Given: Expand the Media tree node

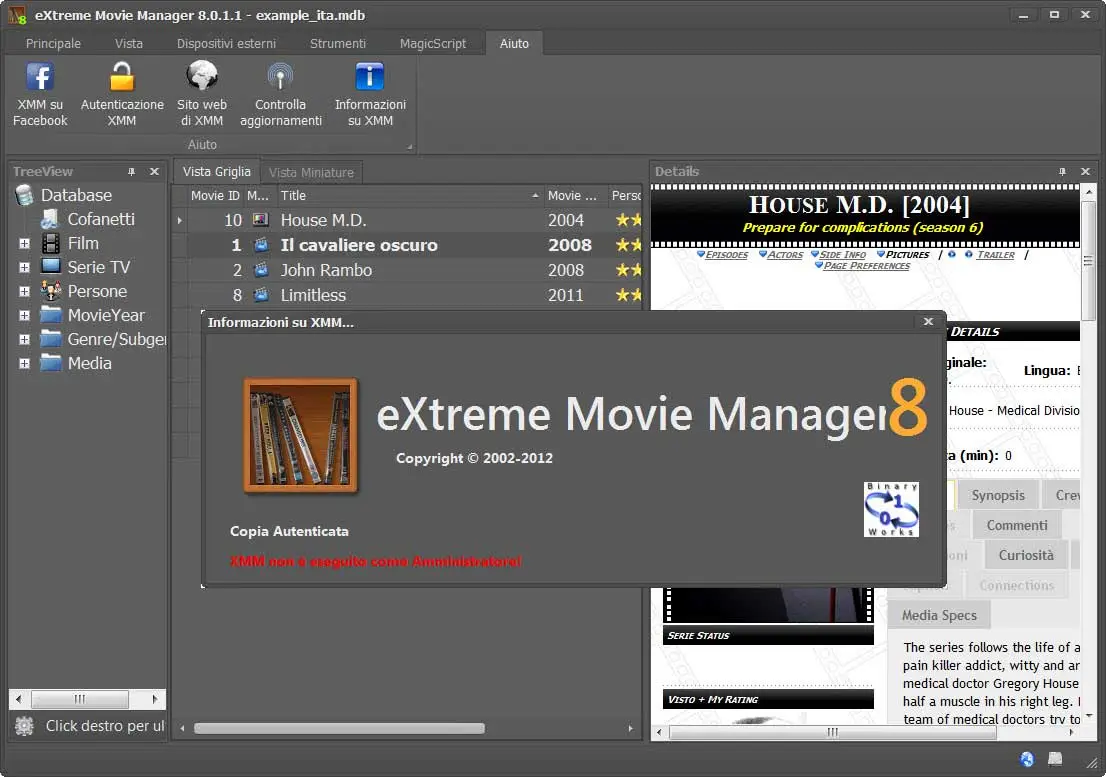Looking at the screenshot, I should [24, 363].
